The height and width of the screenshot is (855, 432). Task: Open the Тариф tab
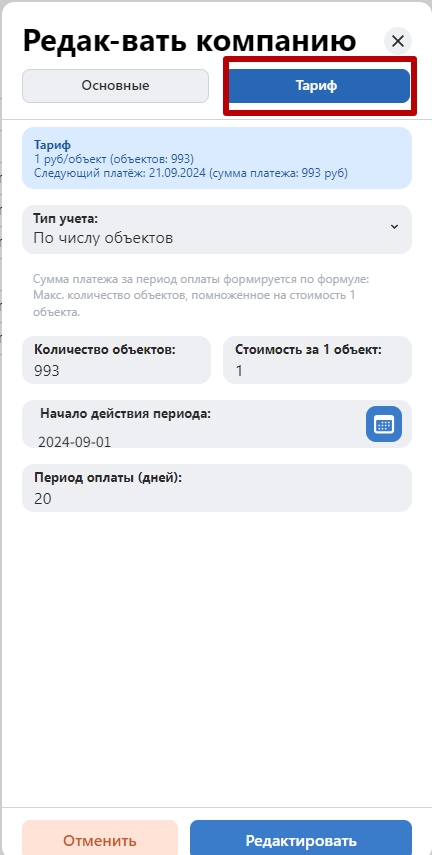tap(316, 86)
